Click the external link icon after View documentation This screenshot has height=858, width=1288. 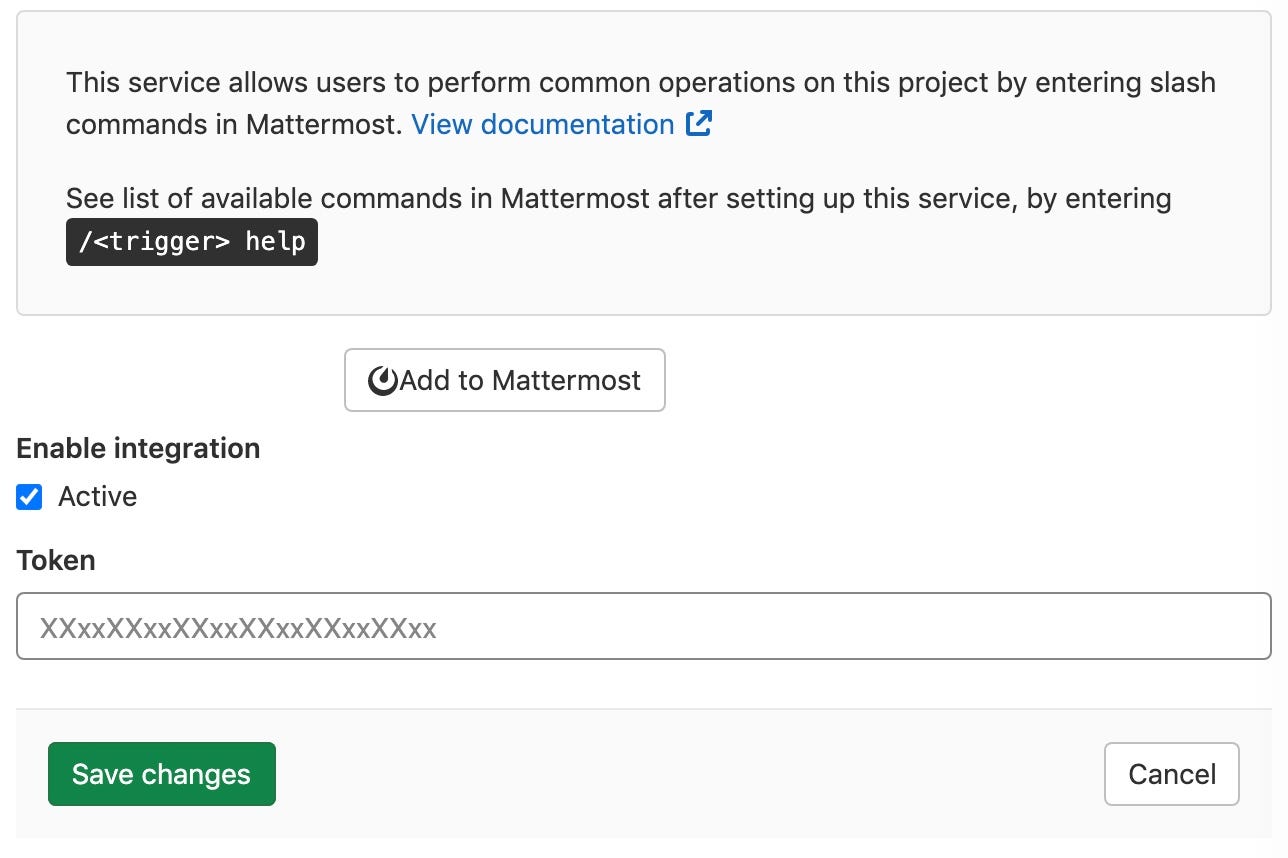coord(698,124)
